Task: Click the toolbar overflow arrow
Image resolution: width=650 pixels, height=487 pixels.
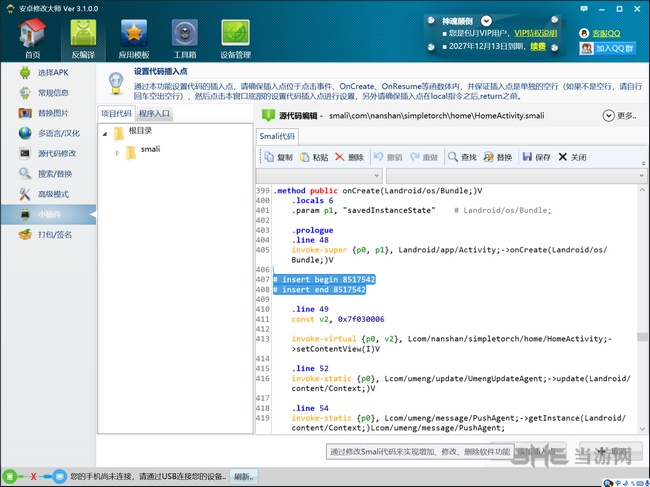Action: point(643,163)
